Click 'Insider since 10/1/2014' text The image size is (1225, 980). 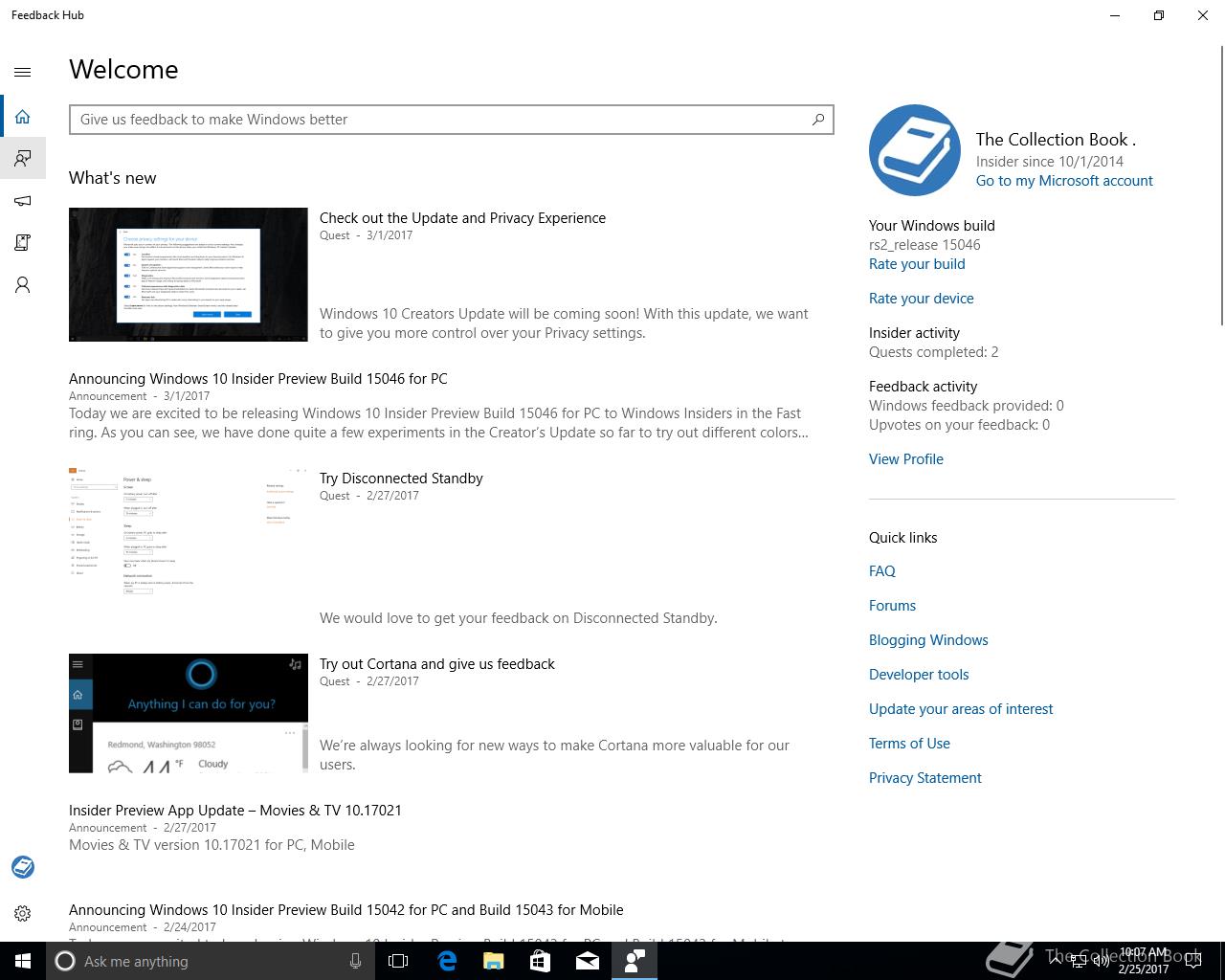[x=1050, y=162]
